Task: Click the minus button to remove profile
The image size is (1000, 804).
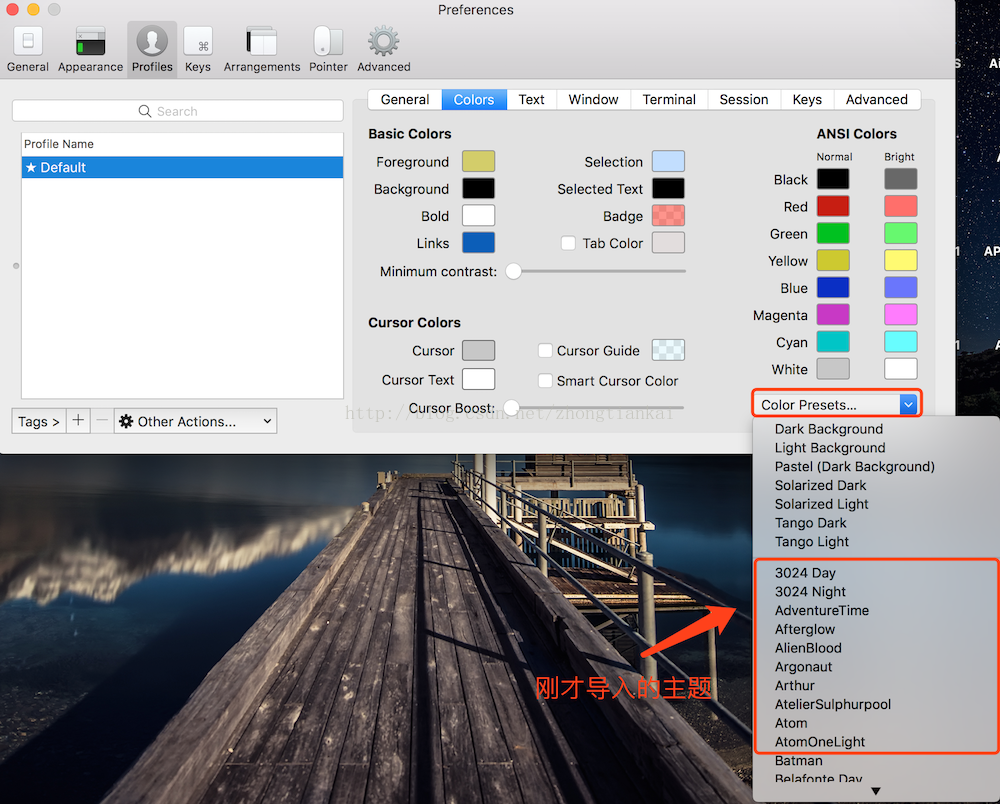Action: coord(102,421)
